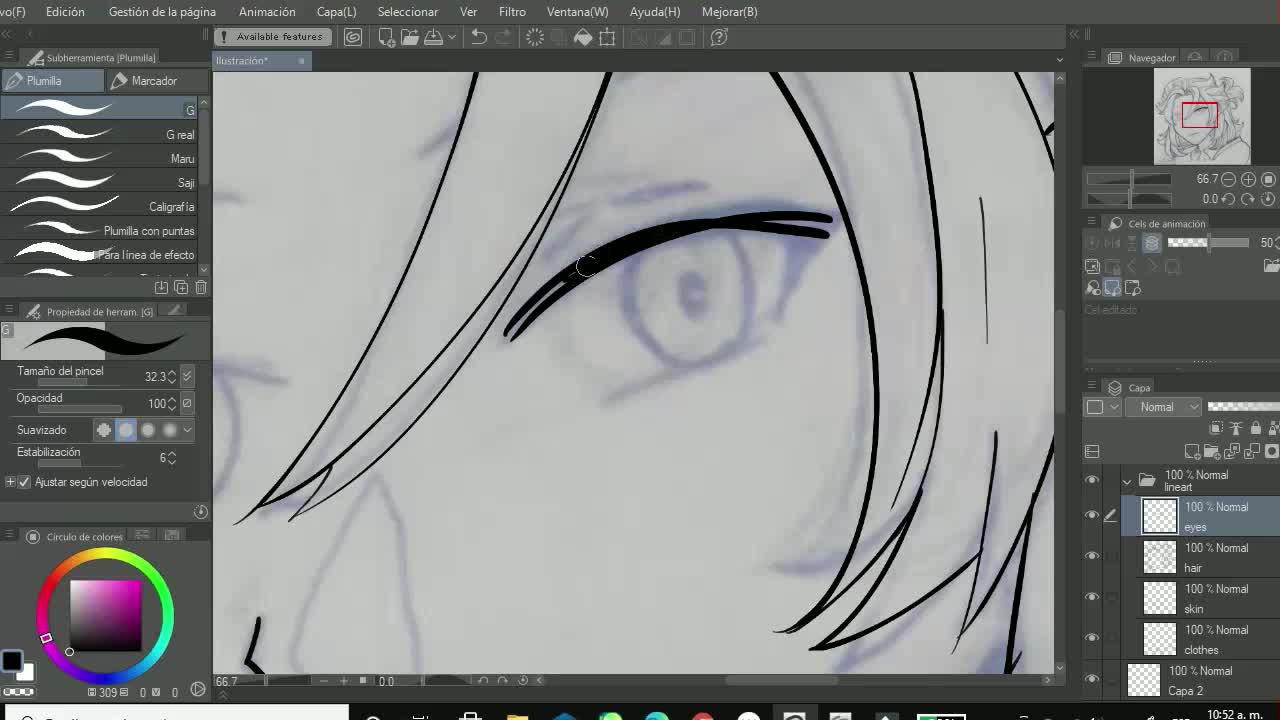
Task: Zoom out in the Navigator panel
Action: pos(1228,179)
